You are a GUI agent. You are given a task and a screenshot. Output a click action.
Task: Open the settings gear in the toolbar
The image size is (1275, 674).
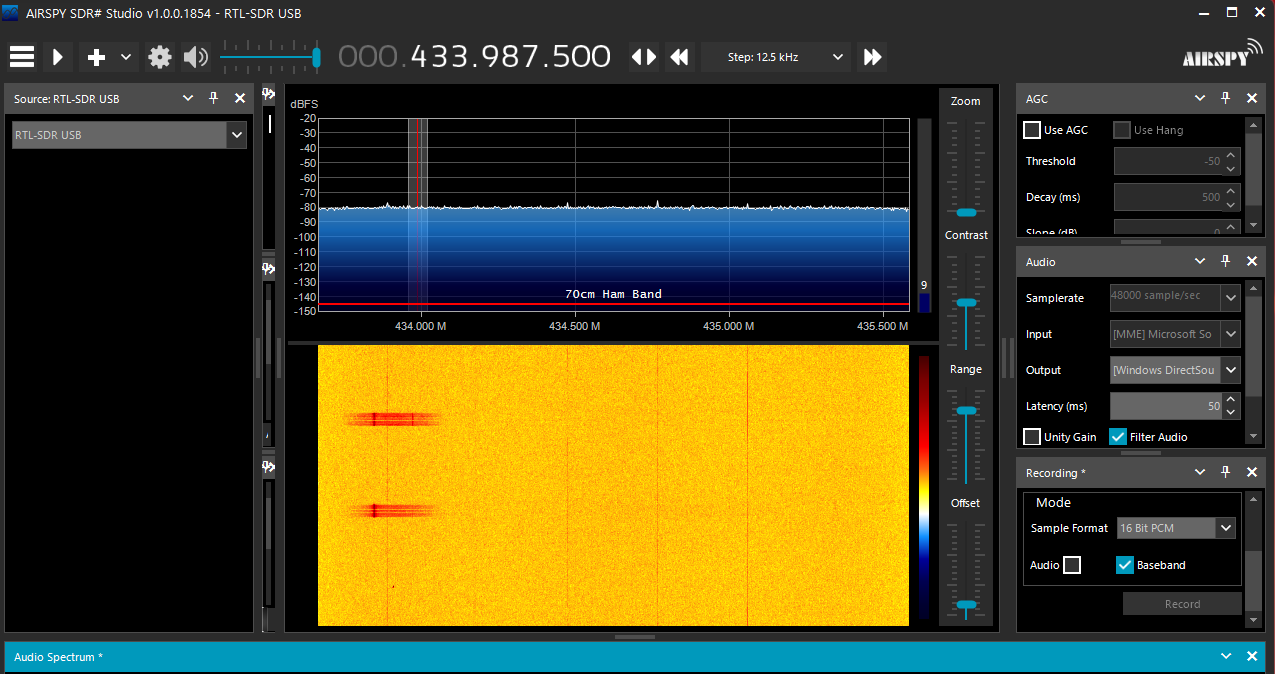click(x=160, y=57)
